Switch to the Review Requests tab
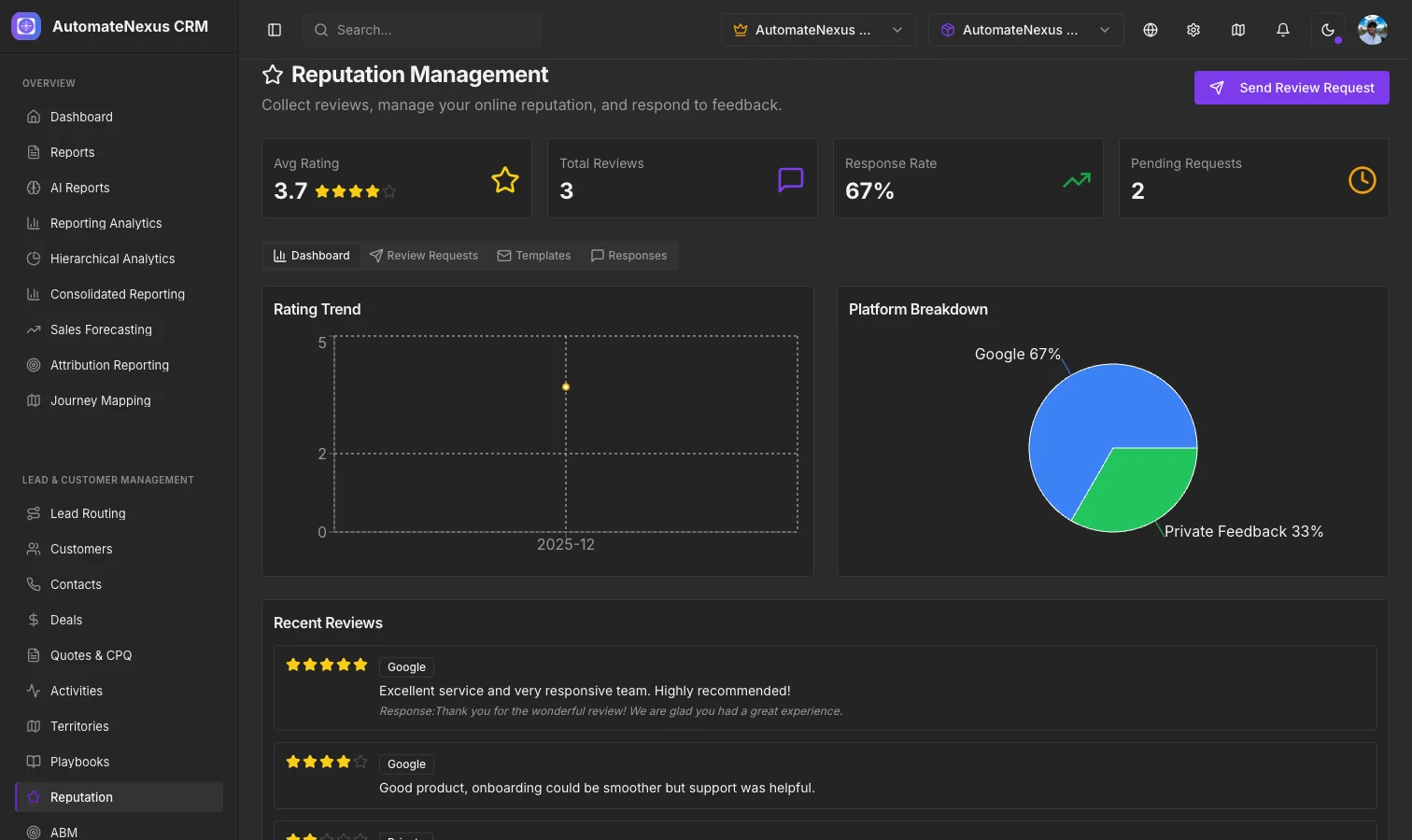The height and width of the screenshot is (840, 1412). [424, 256]
